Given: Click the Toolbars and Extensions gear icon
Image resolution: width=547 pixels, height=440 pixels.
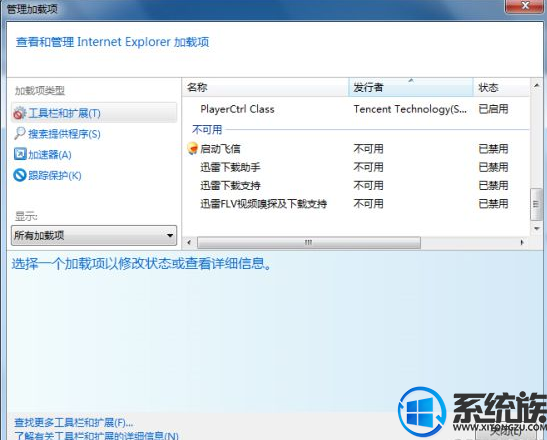Looking at the screenshot, I should (x=20, y=113).
